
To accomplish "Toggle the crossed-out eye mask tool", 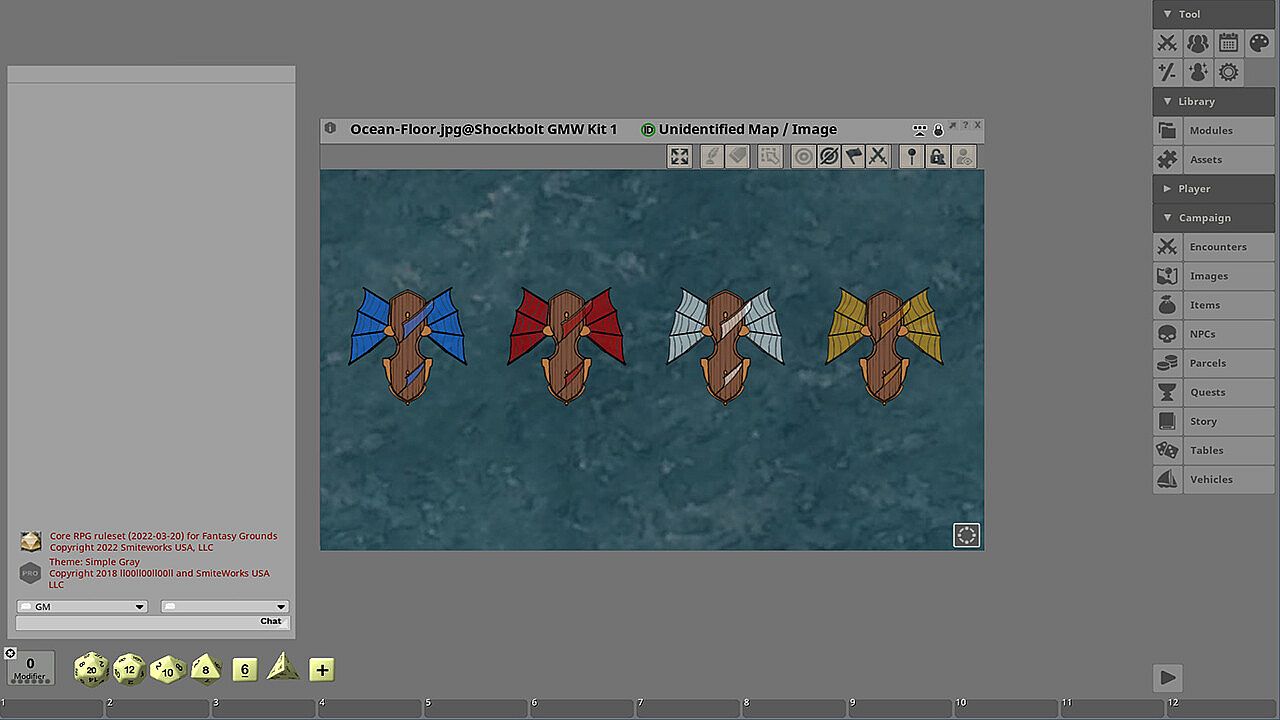I will [x=828, y=156].
